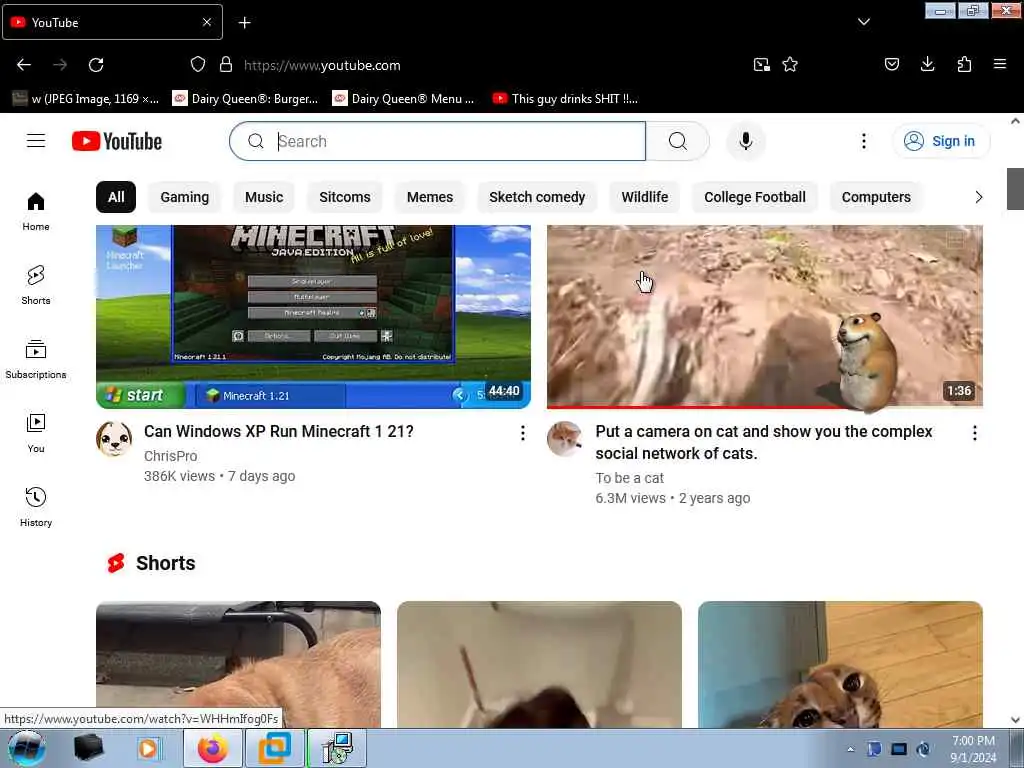Image resolution: width=1024 pixels, height=768 pixels.
Task: Click the tracking protection shield icon
Action: [x=198, y=64]
